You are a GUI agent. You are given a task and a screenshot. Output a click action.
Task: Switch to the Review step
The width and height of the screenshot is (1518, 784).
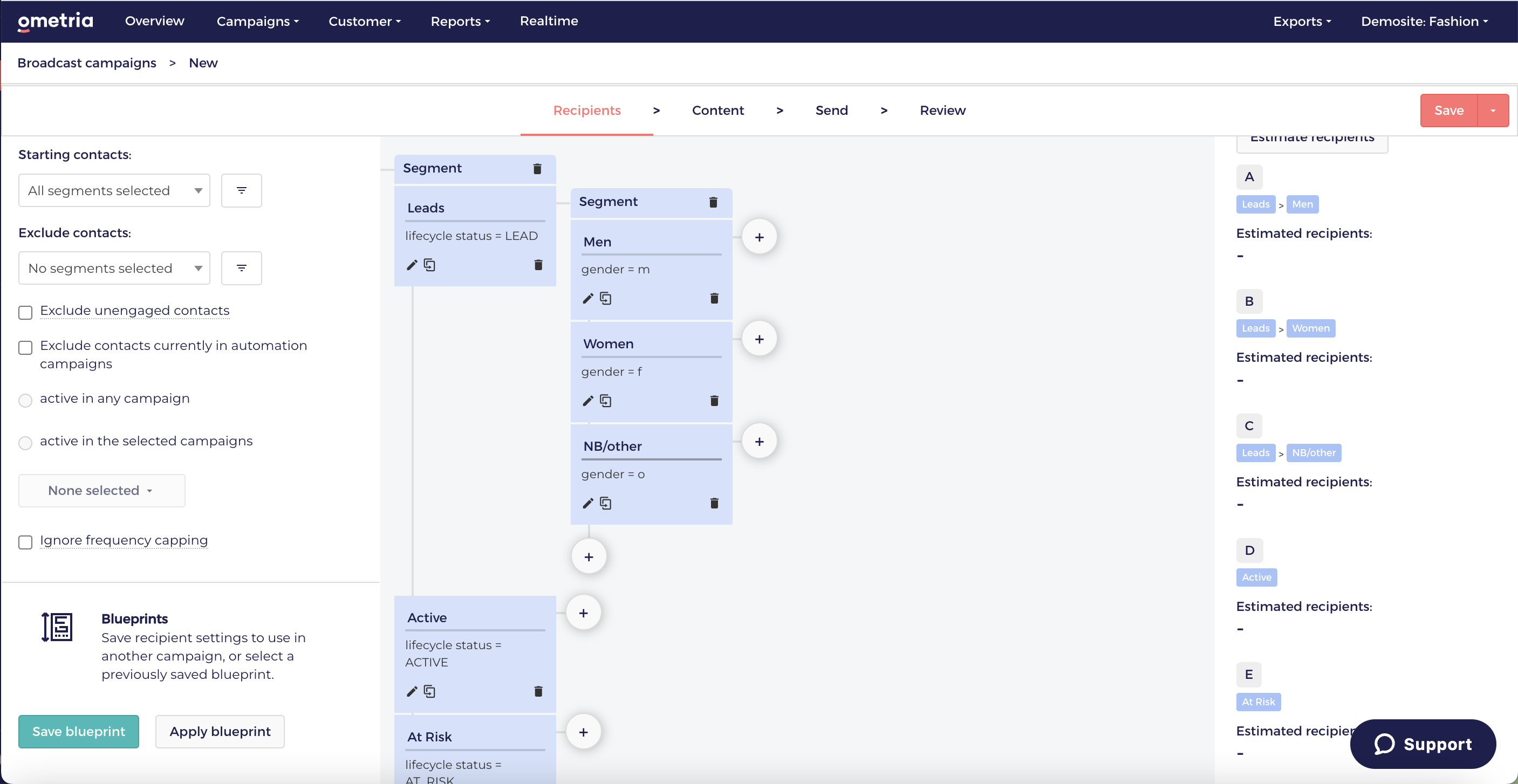pos(942,111)
